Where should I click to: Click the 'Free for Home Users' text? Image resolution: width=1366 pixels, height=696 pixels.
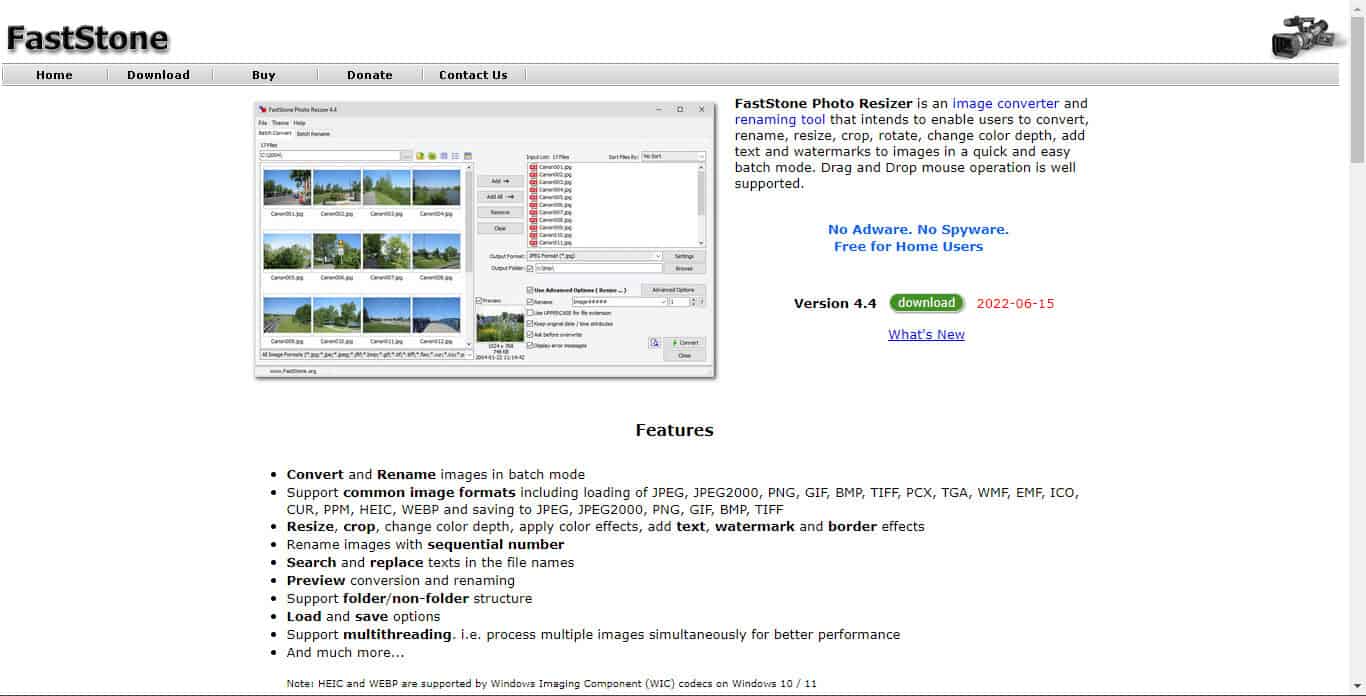tap(908, 246)
